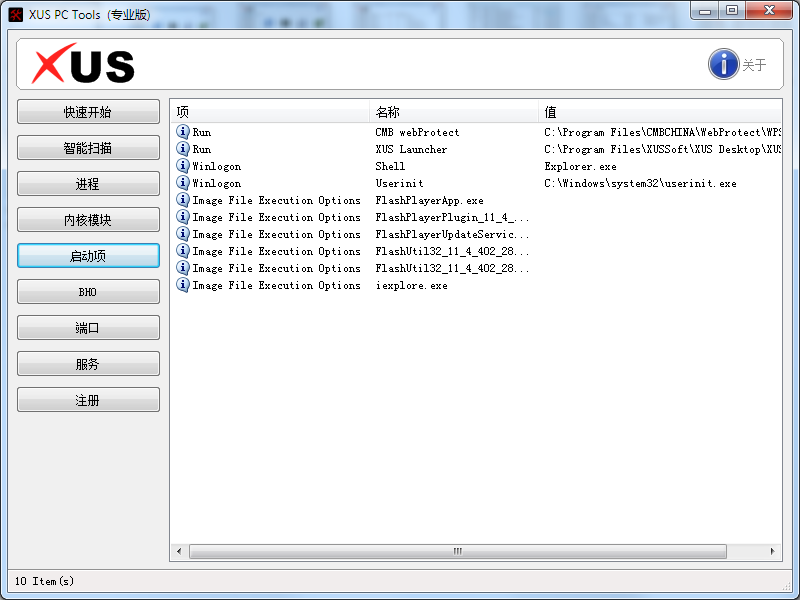Close the XUS PC Tools window

tap(769, 11)
